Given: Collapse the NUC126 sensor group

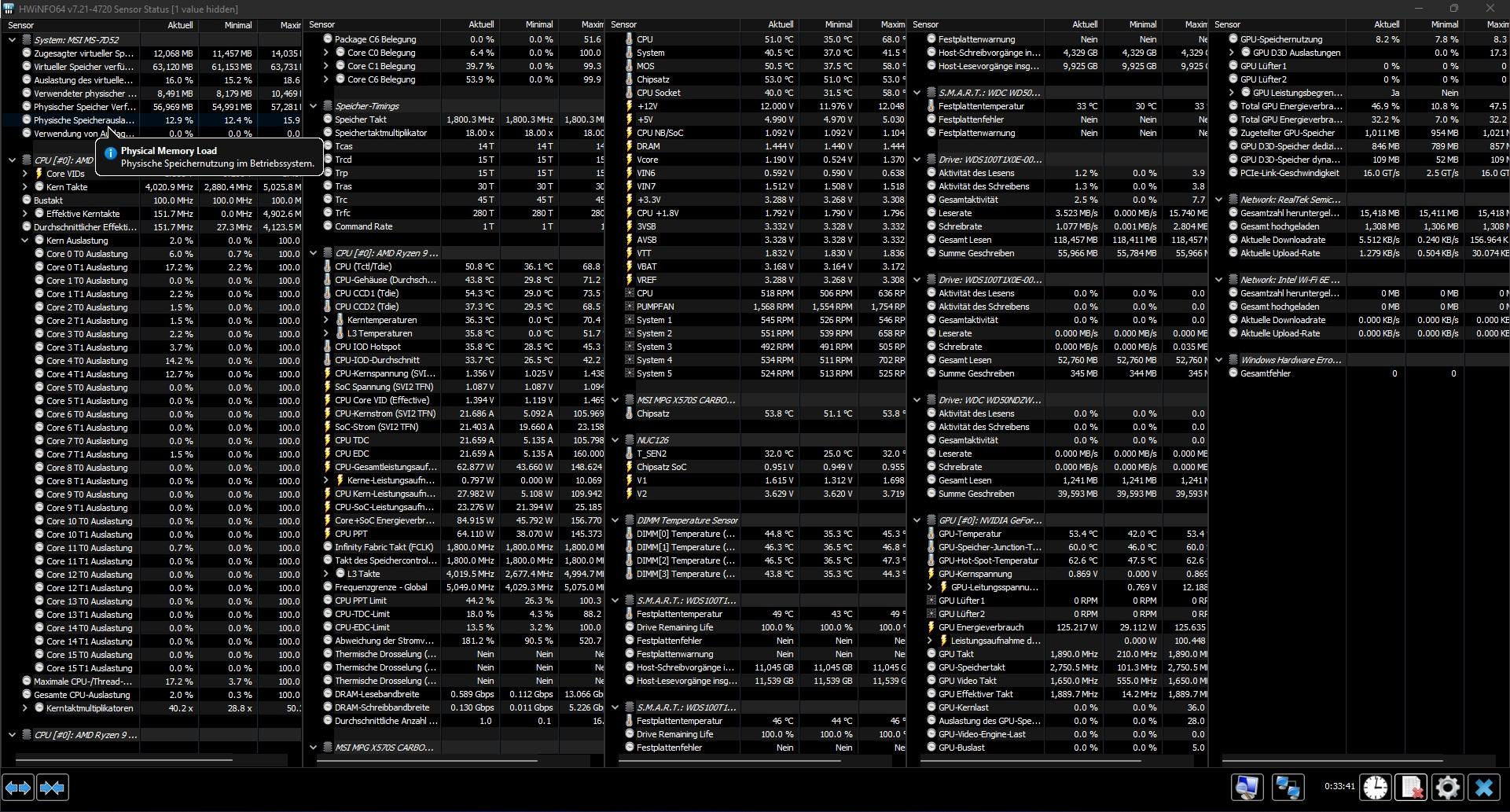Looking at the screenshot, I should (615, 440).
